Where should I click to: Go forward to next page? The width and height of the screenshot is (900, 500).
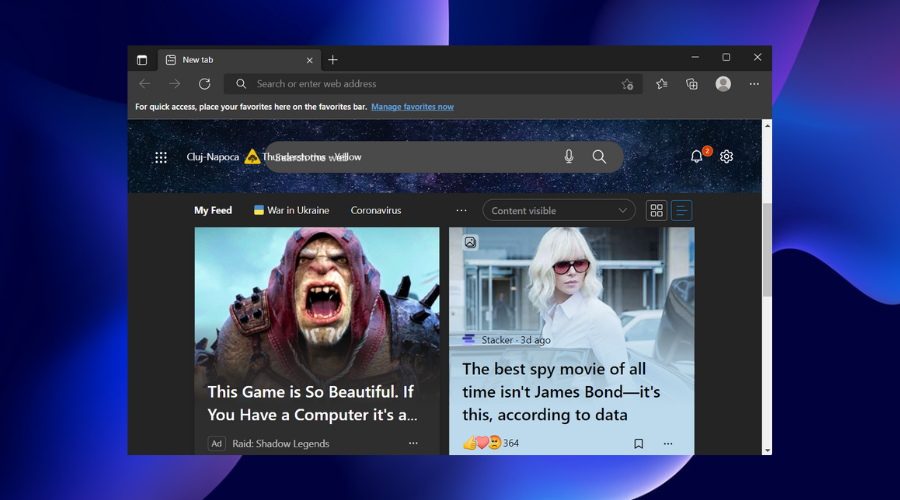(x=174, y=84)
